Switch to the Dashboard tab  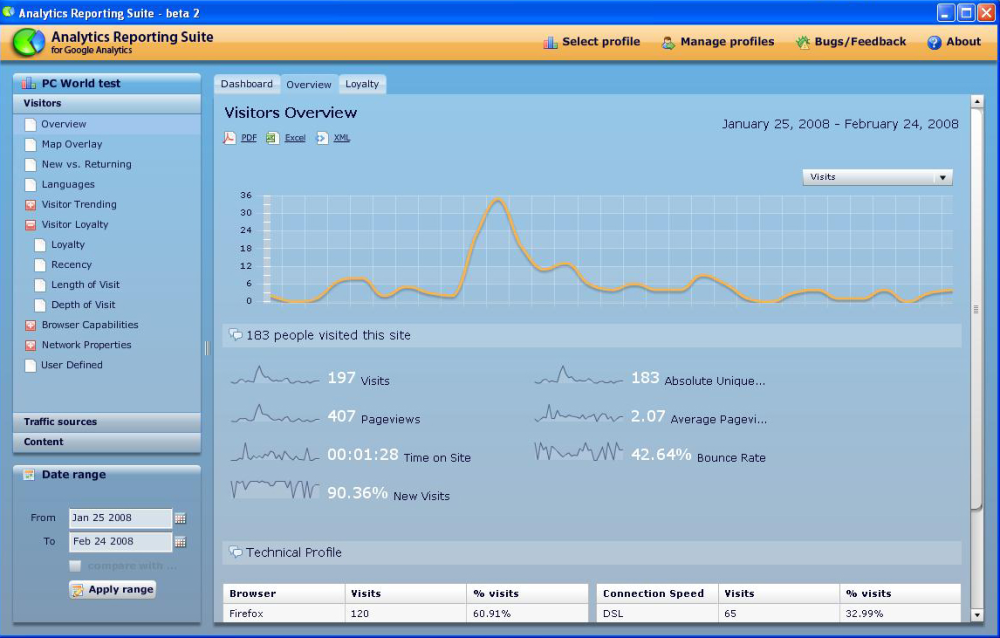tap(246, 84)
